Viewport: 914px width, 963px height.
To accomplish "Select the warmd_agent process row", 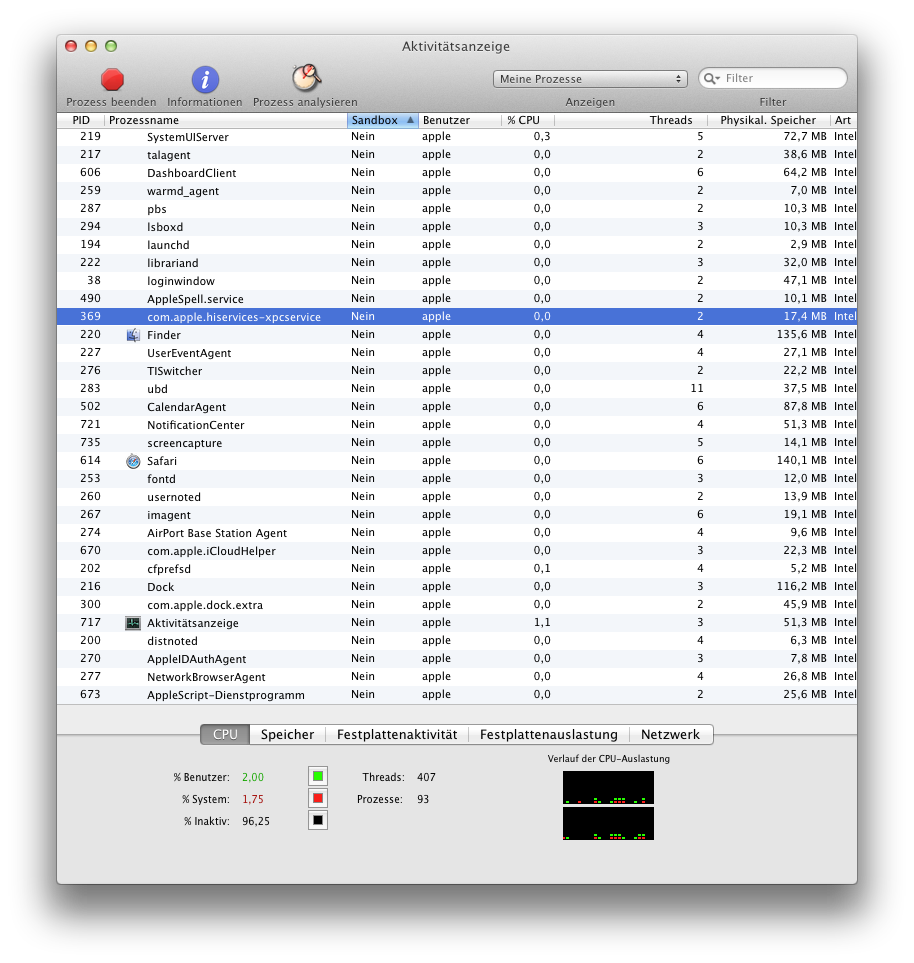I will tap(457, 191).
